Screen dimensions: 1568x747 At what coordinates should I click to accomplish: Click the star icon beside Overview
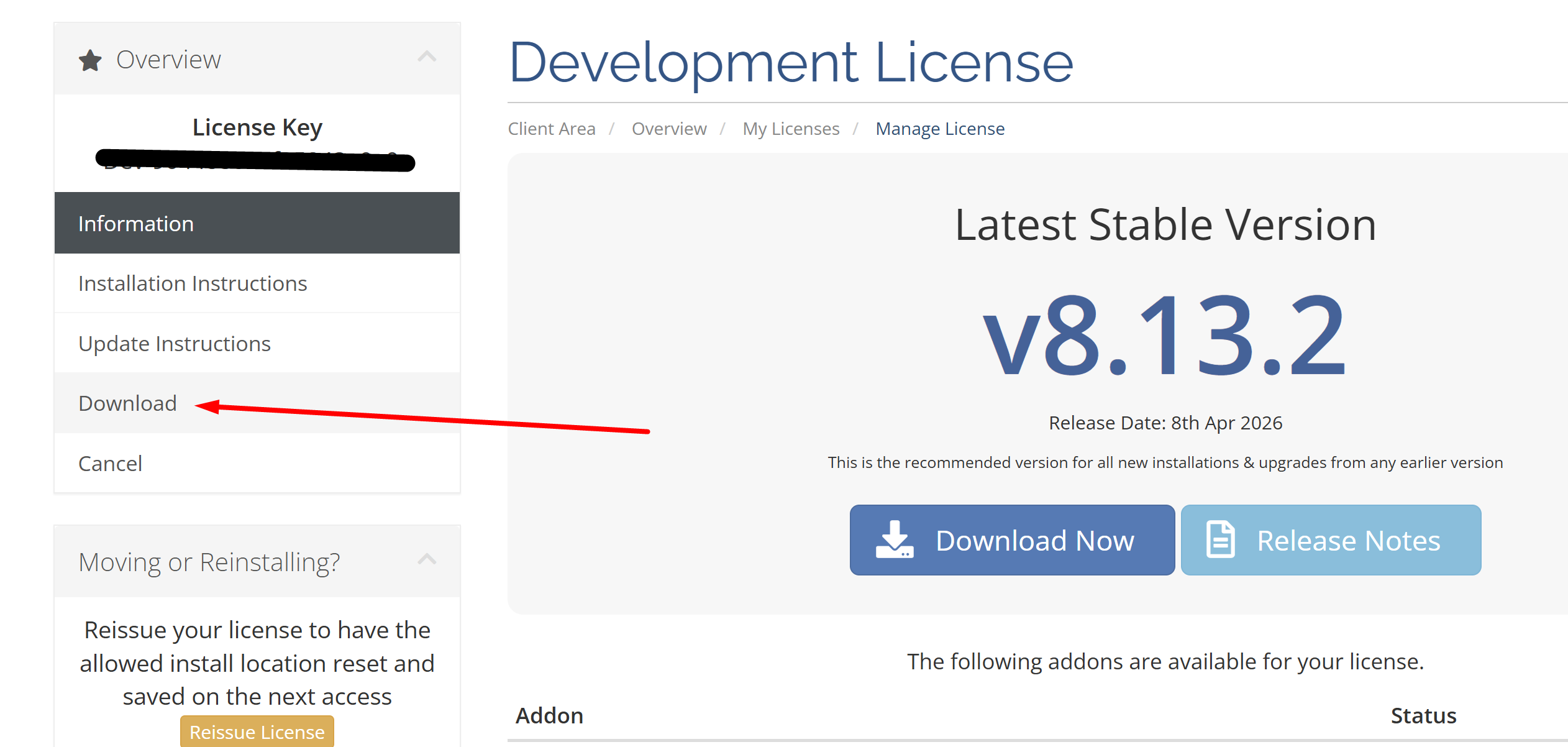(x=90, y=60)
